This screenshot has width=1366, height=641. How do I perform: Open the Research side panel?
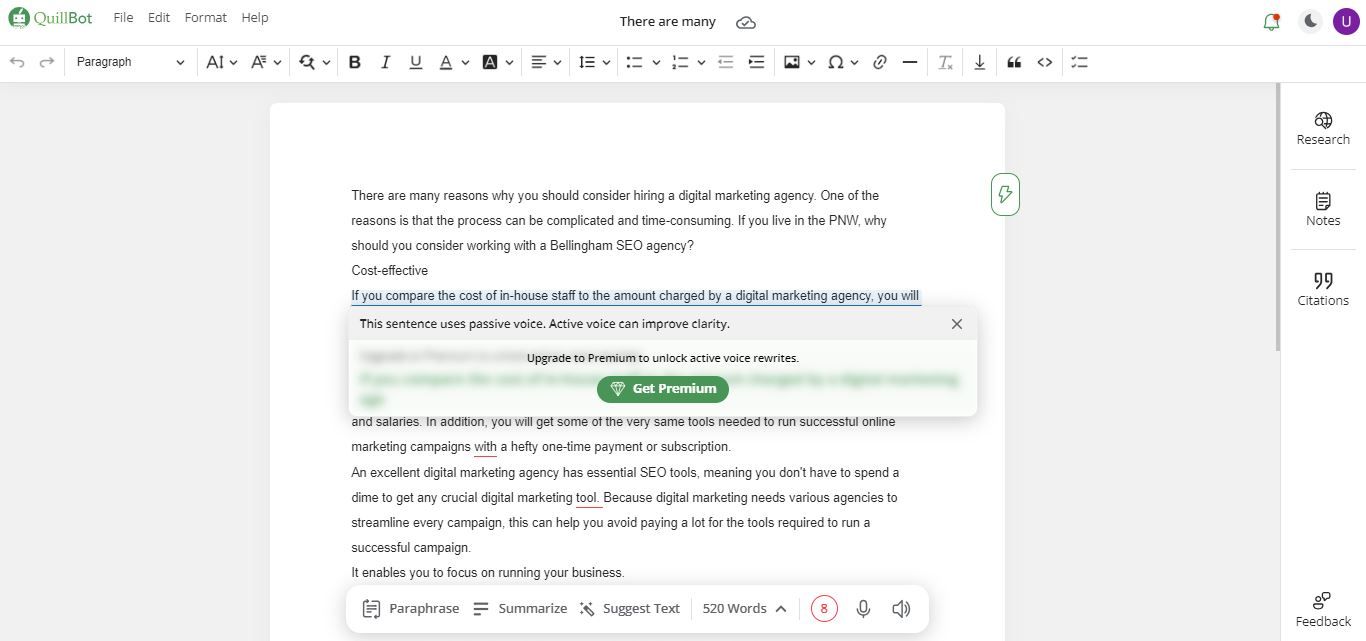[x=1323, y=129]
